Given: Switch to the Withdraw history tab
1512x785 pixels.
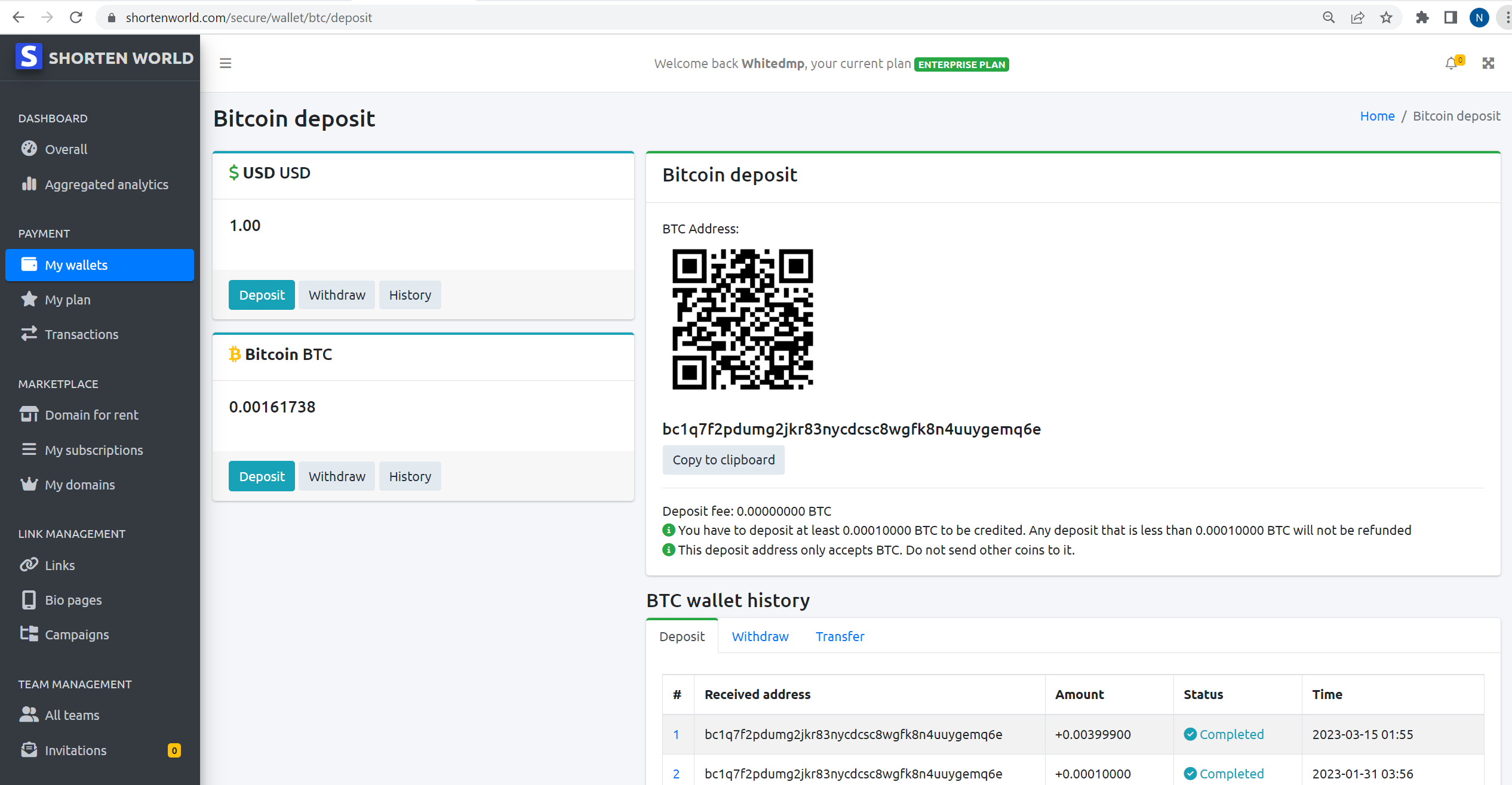Looking at the screenshot, I should tap(760, 636).
